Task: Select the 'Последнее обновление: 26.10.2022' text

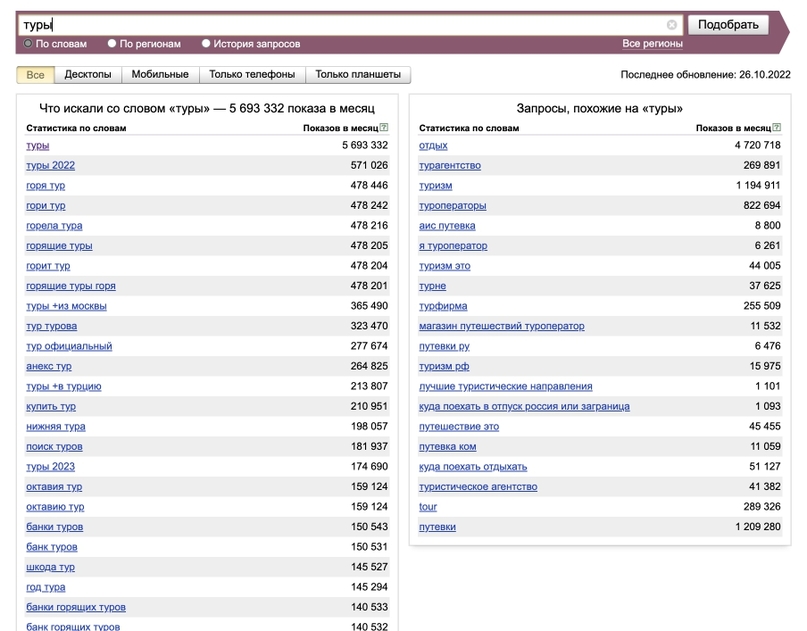Action: (x=706, y=75)
